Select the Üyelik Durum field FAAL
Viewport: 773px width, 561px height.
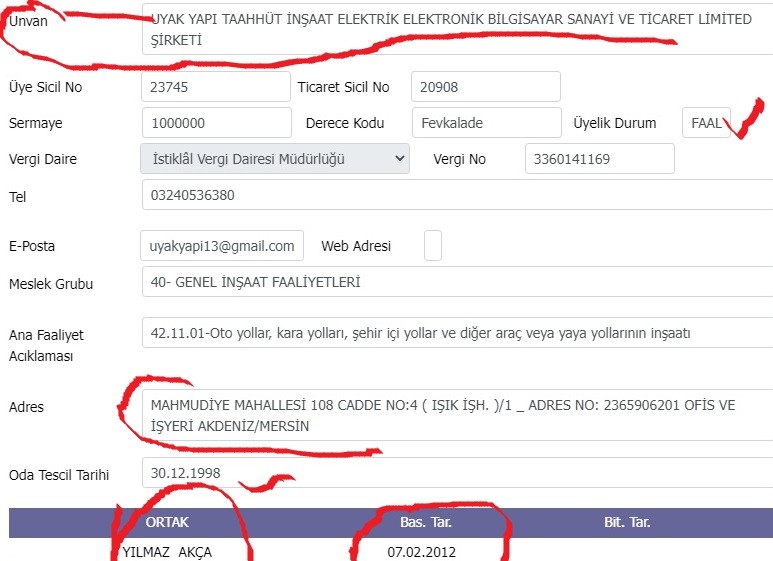click(x=706, y=123)
